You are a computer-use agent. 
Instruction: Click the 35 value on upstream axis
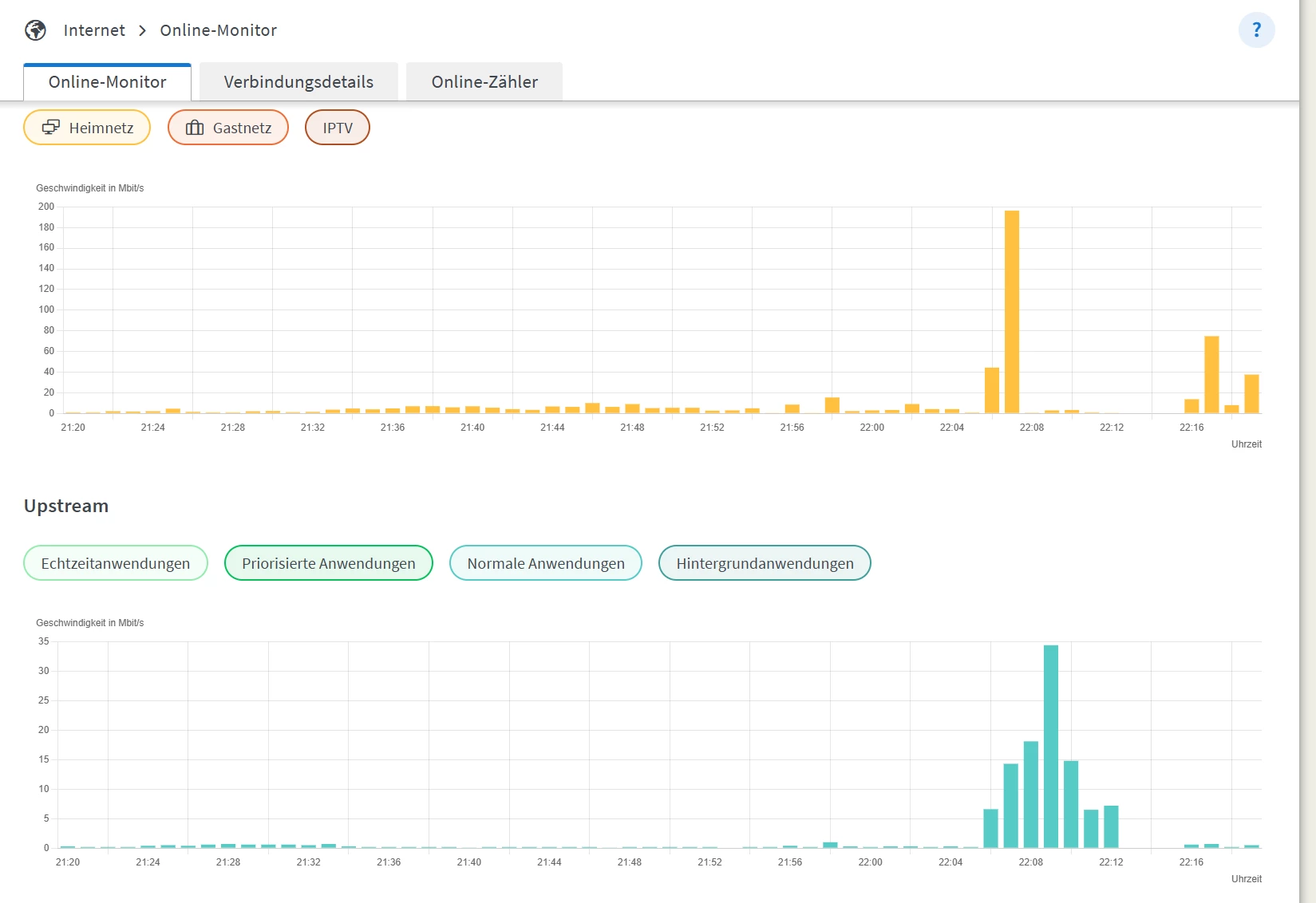[x=44, y=641]
